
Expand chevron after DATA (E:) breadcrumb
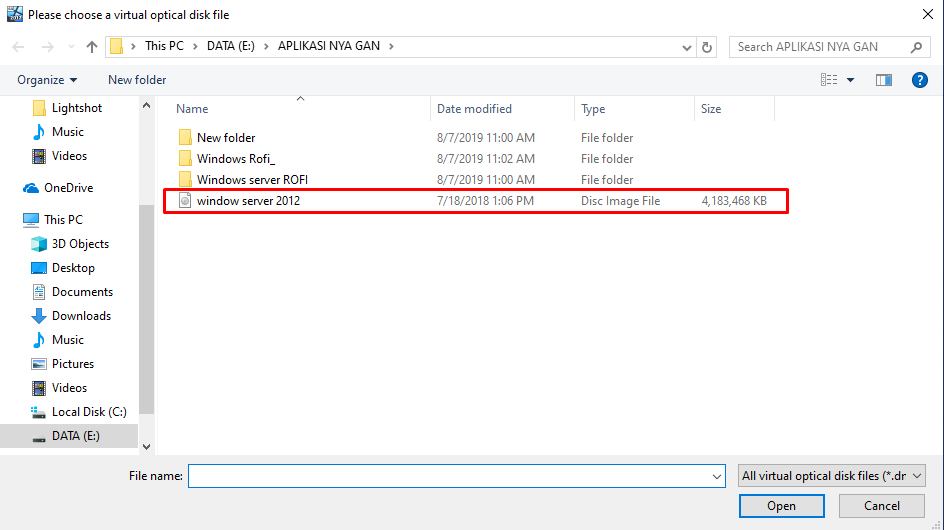pos(266,46)
